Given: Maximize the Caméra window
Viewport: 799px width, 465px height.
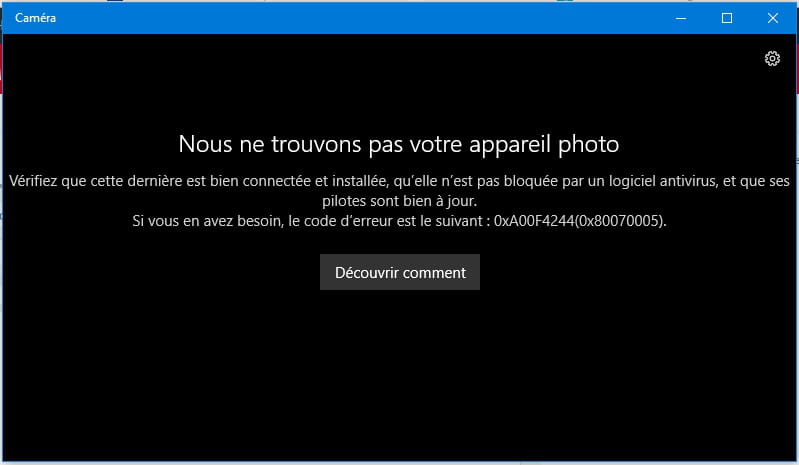Looking at the screenshot, I should [727, 18].
